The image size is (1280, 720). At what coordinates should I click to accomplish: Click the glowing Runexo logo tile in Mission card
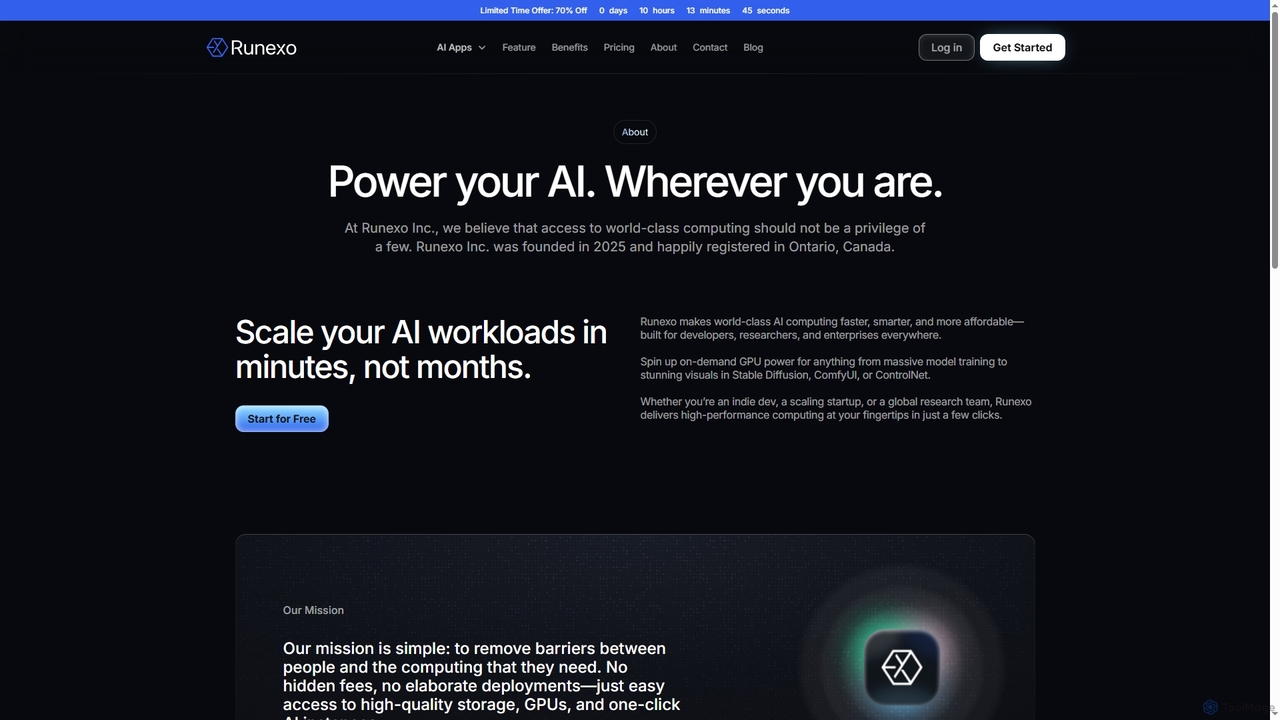click(901, 667)
